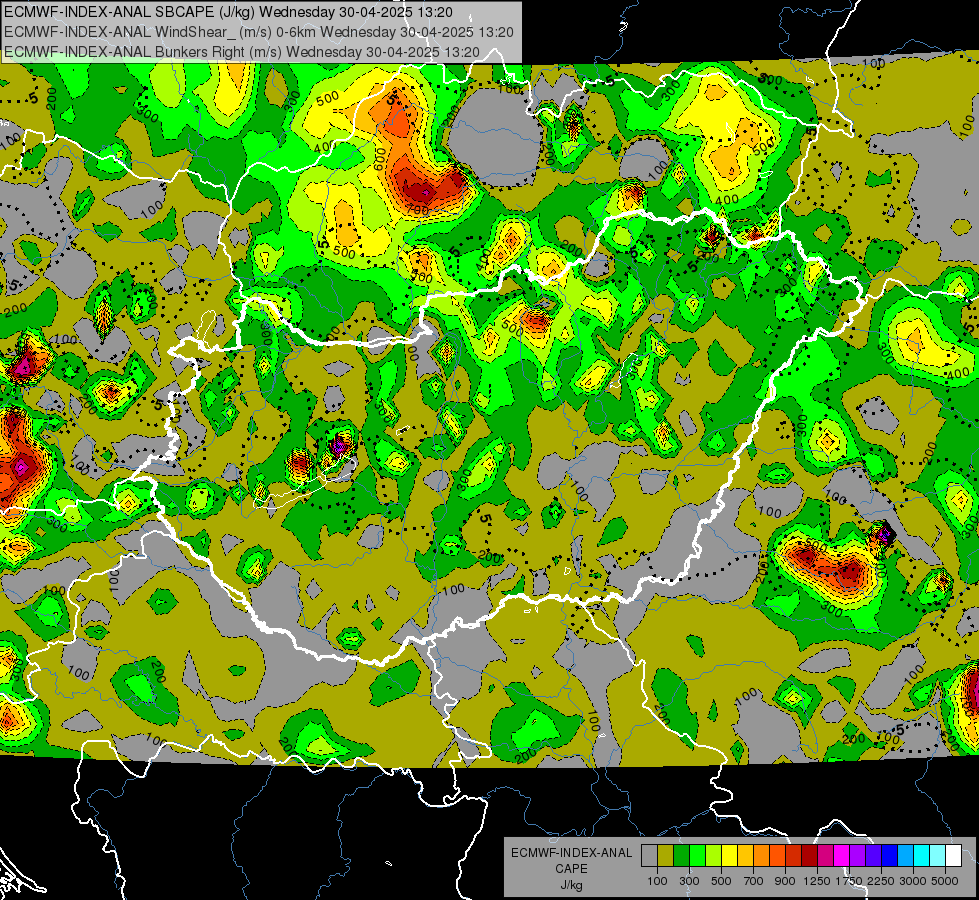Select the pure blue legend swatch
The image size is (979, 900).
click(x=890, y=855)
